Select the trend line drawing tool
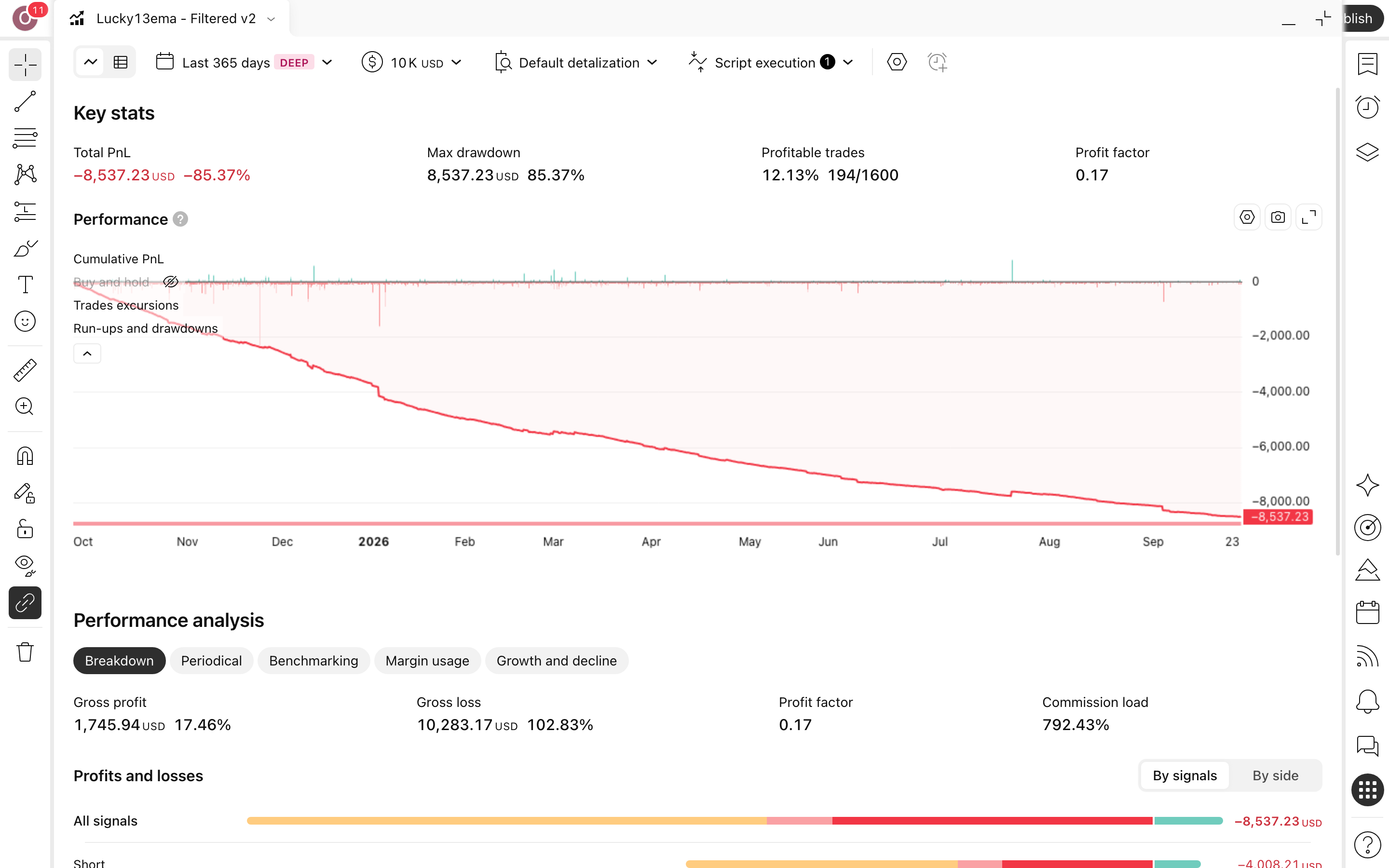This screenshot has width=1389, height=868. tap(25, 102)
